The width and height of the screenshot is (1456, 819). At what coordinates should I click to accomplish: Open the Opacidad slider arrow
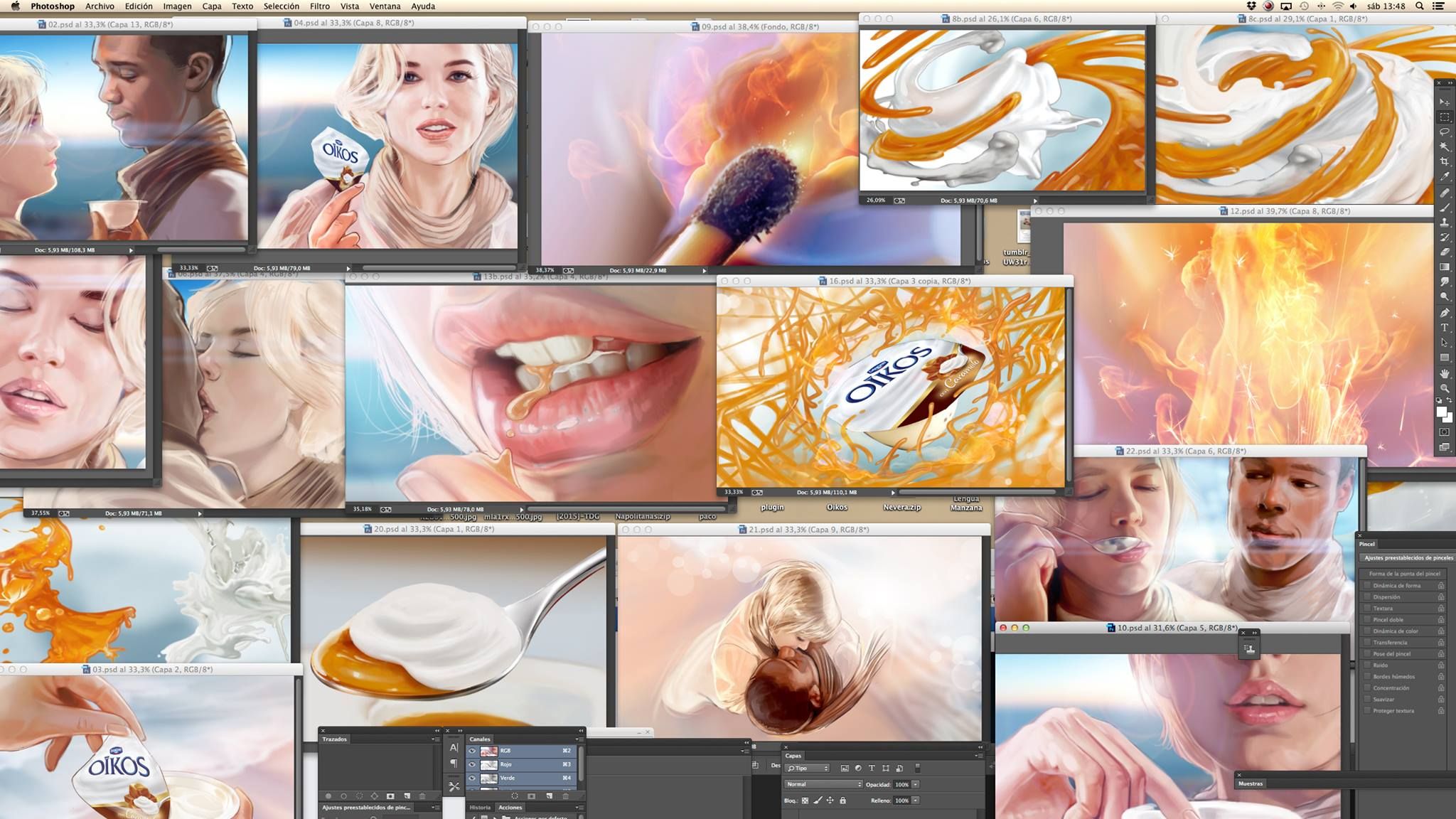(916, 784)
